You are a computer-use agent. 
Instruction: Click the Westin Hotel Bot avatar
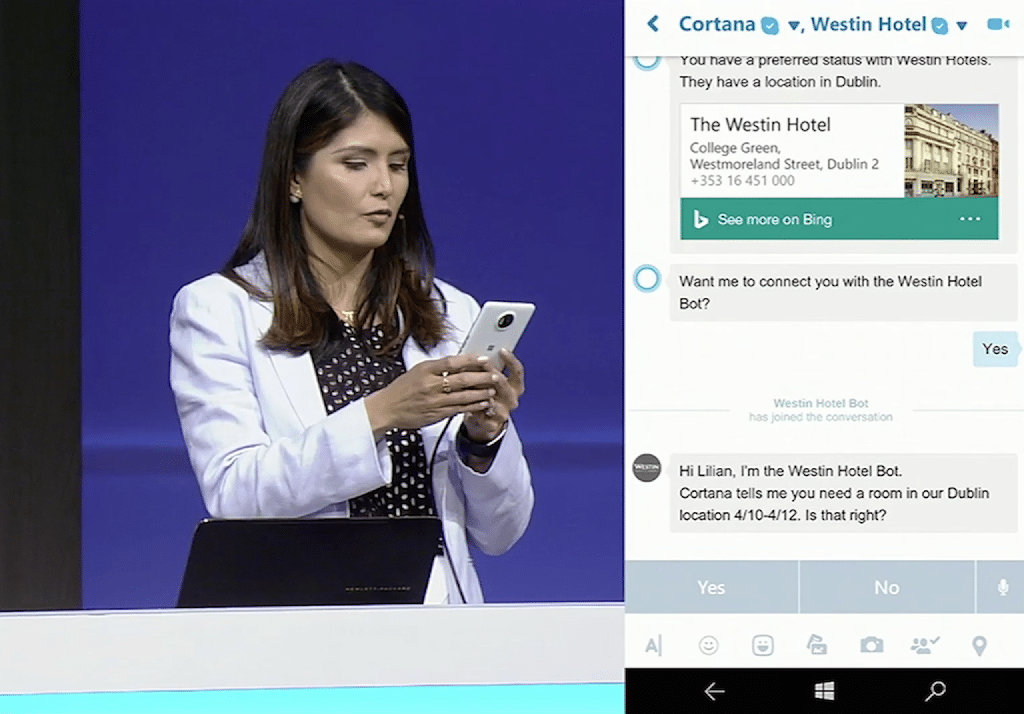pos(647,468)
